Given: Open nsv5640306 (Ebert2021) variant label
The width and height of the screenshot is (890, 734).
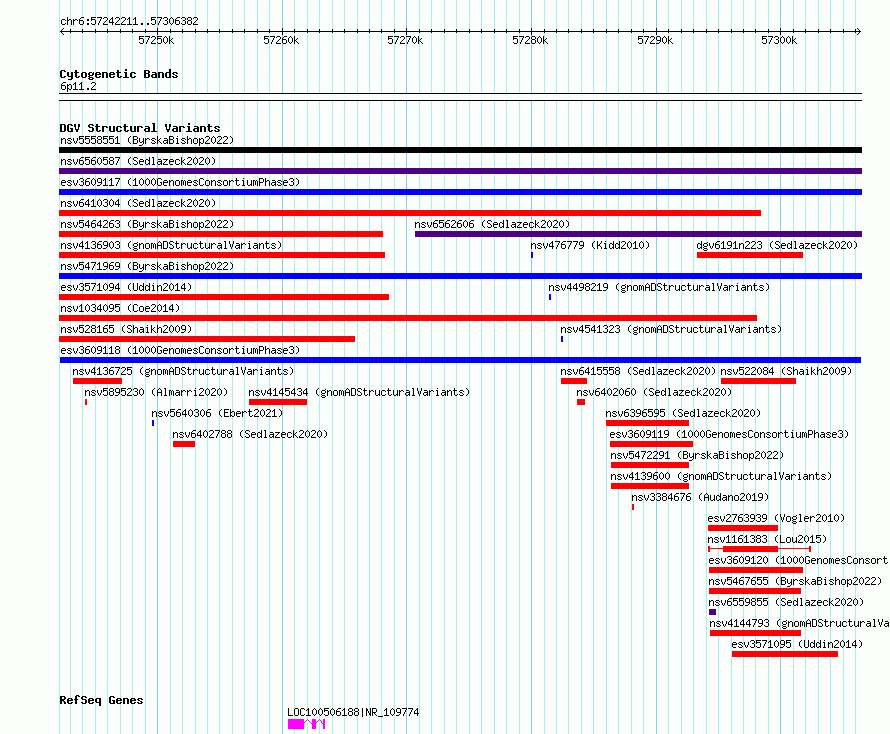Looking at the screenshot, I should coord(217,413).
